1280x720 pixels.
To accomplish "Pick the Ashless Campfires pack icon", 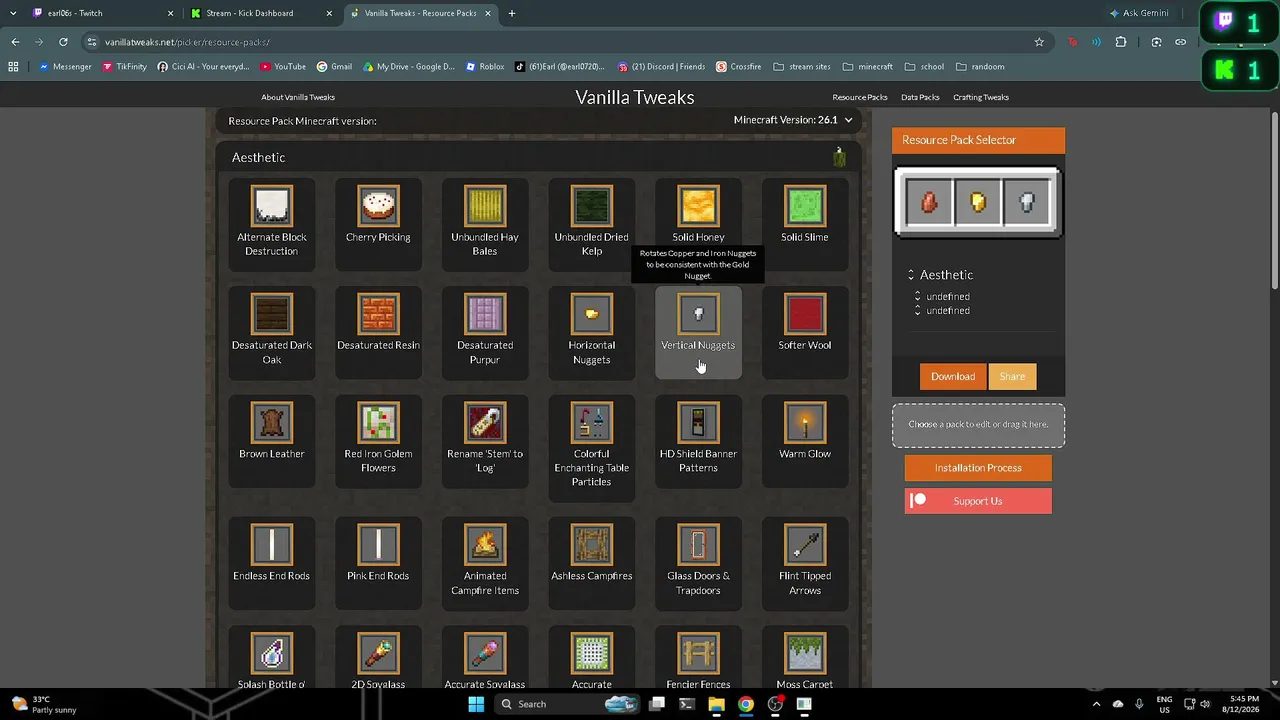I will coord(592,545).
